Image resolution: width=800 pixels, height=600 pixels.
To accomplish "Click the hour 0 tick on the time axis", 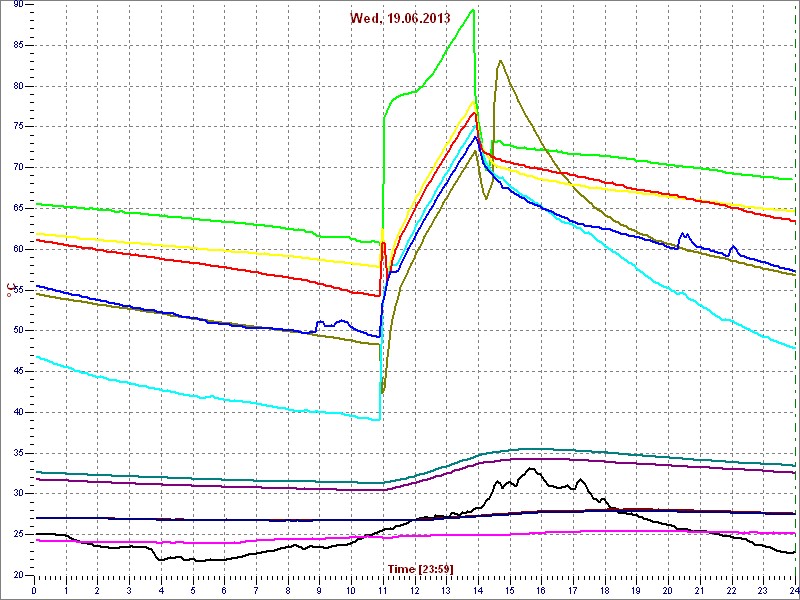I will click(34, 589).
